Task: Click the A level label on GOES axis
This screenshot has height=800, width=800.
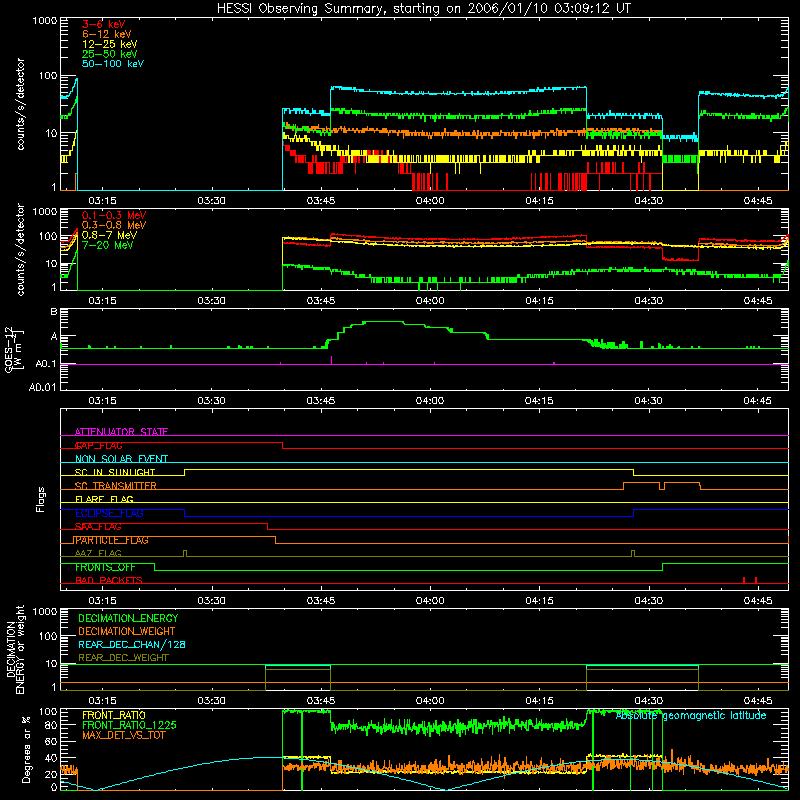Action: pyautogui.click(x=54, y=336)
